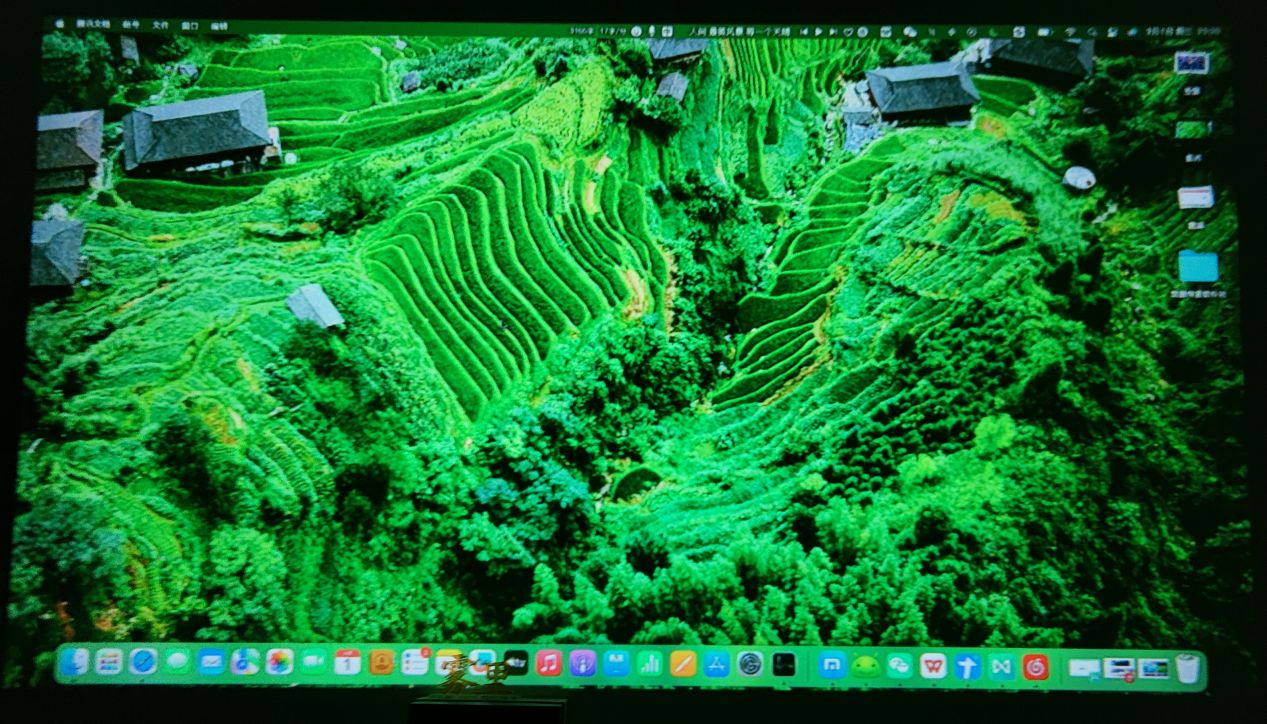Skip to previous track in menu bar
Image resolution: width=1267 pixels, height=724 pixels.
click(804, 31)
